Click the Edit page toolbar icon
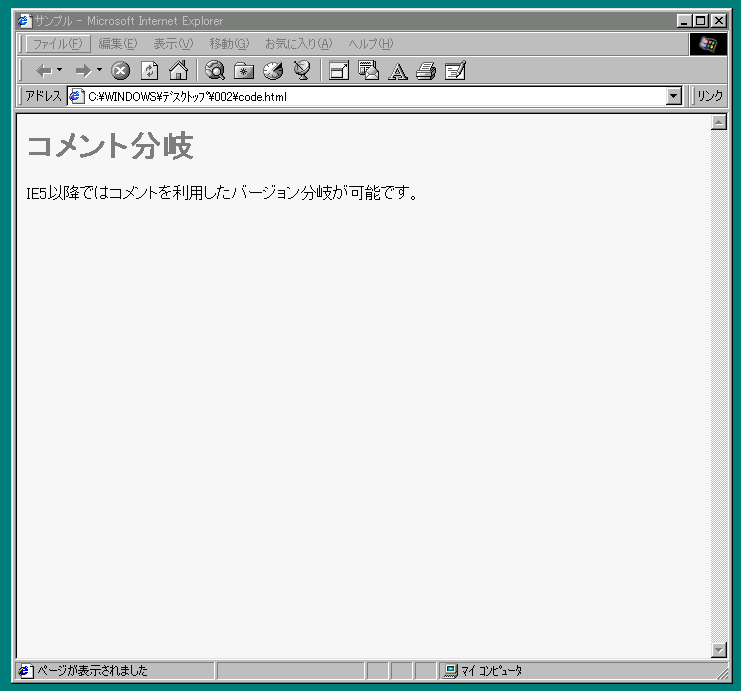 click(456, 70)
